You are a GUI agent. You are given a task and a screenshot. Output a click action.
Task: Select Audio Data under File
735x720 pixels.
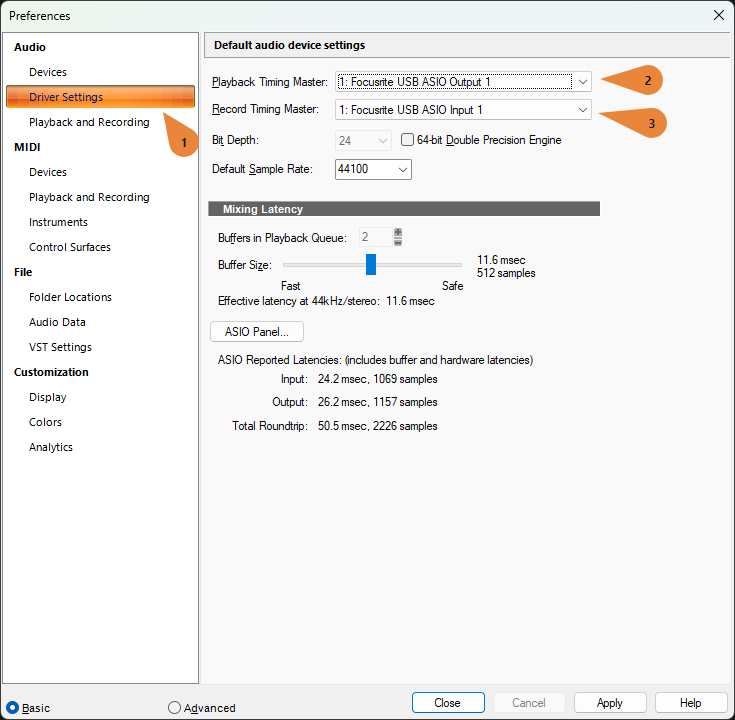(57, 322)
